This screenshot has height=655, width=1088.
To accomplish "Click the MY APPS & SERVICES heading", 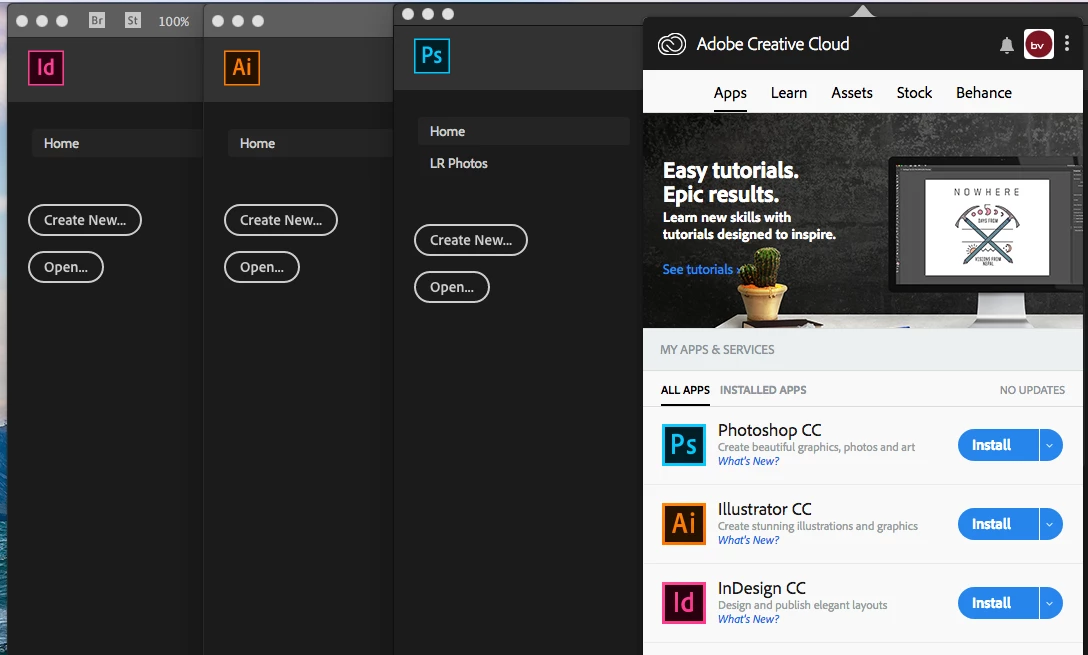I will [x=717, y=350].
